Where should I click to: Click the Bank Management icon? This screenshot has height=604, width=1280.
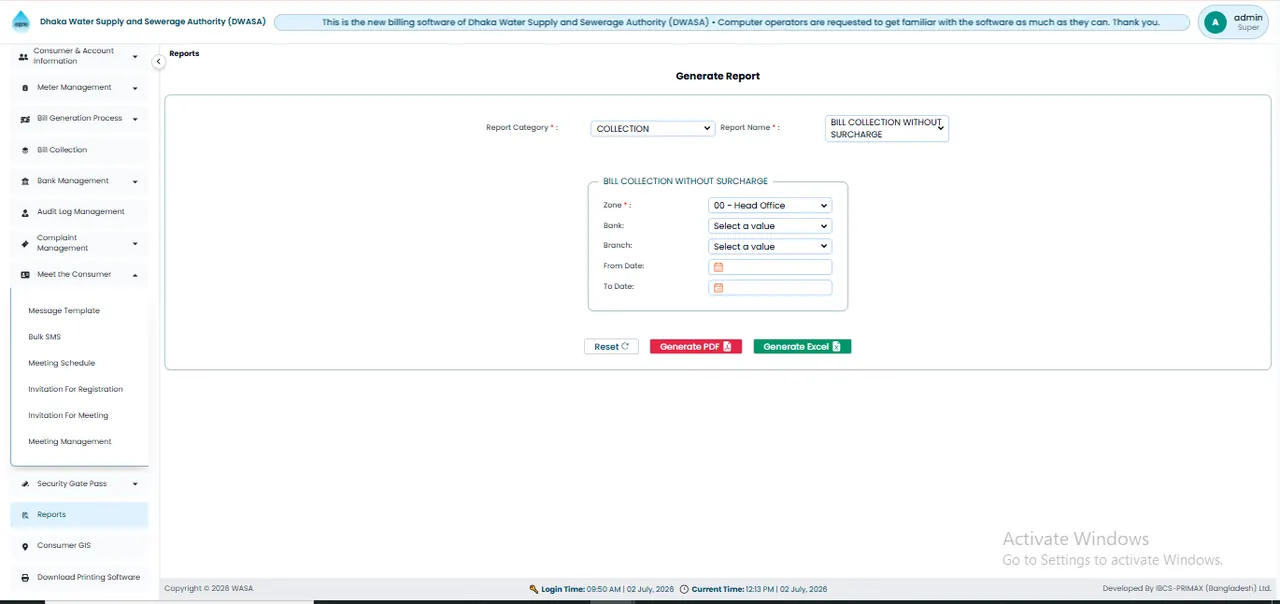tap(25, 181)
